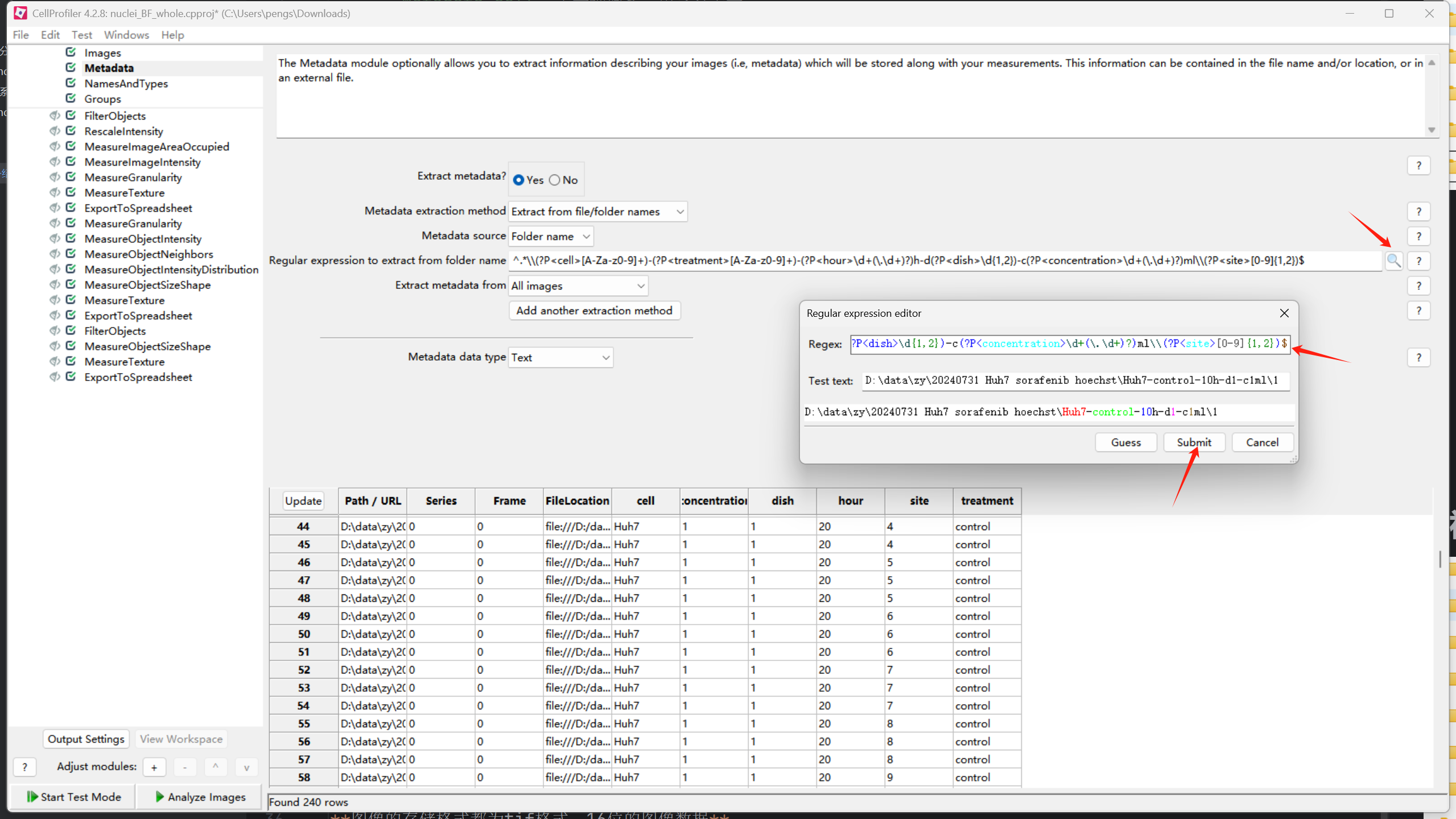Close the Regular expression editor dialog

tap(1284, 313)
